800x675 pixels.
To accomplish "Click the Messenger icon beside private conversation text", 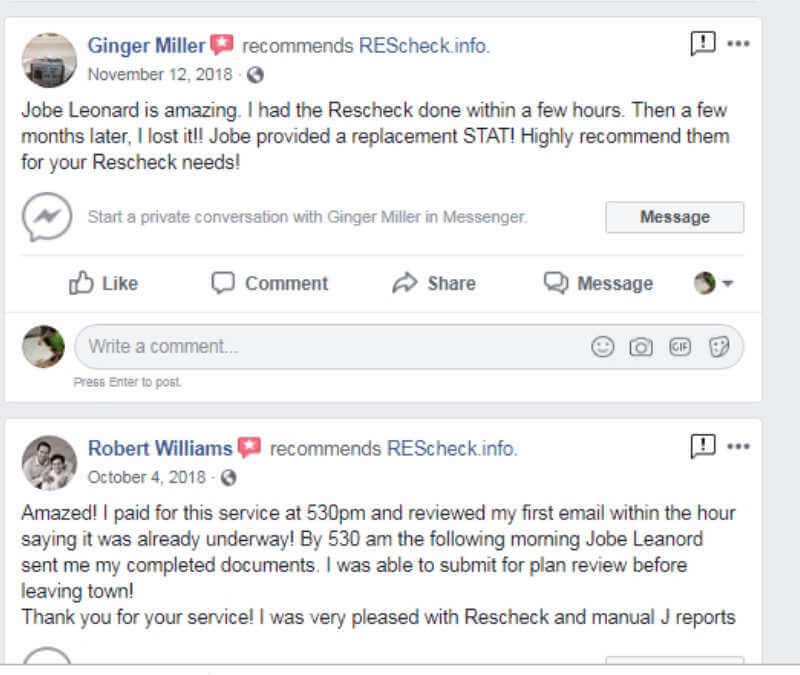I will click(47, 216).
